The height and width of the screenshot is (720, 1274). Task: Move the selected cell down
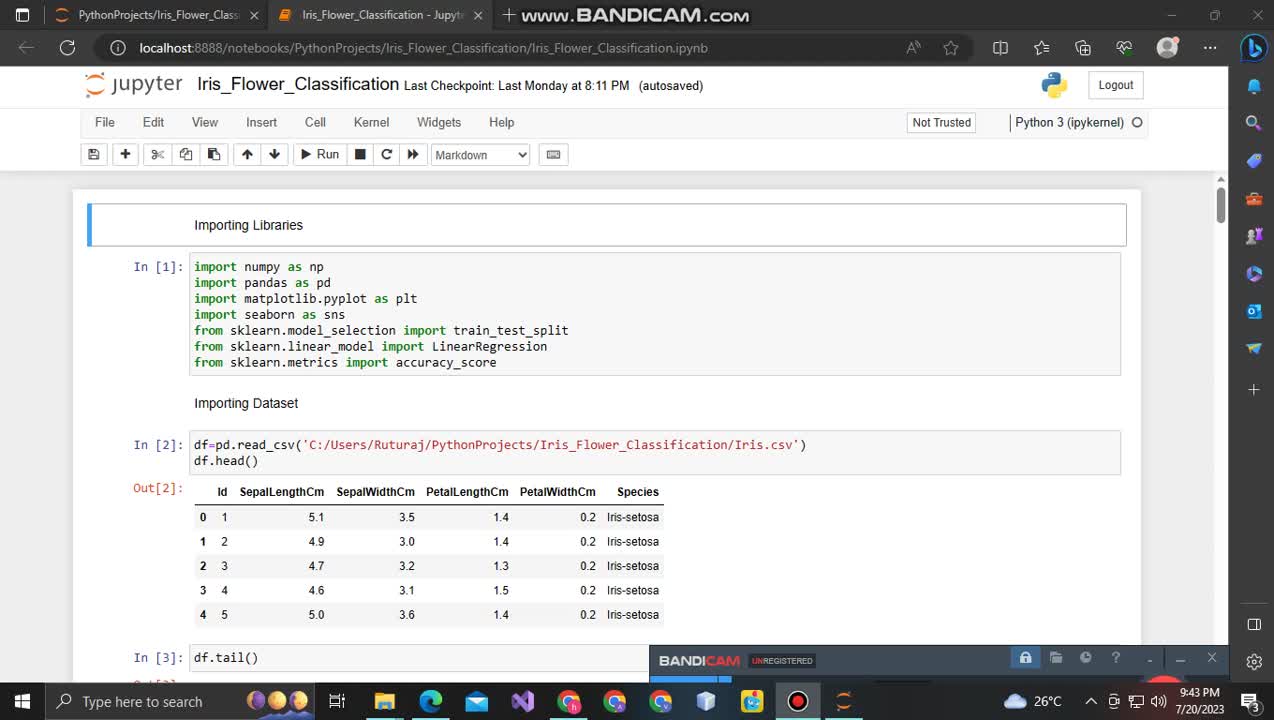[x=274, y=154]
